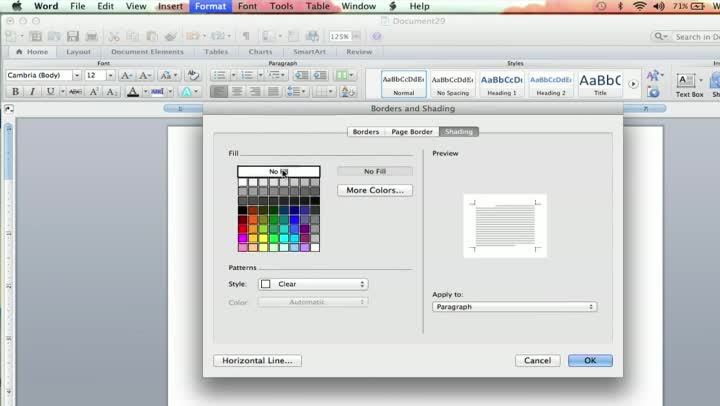Open Change Case Aa dropdown

pos(168,75)
